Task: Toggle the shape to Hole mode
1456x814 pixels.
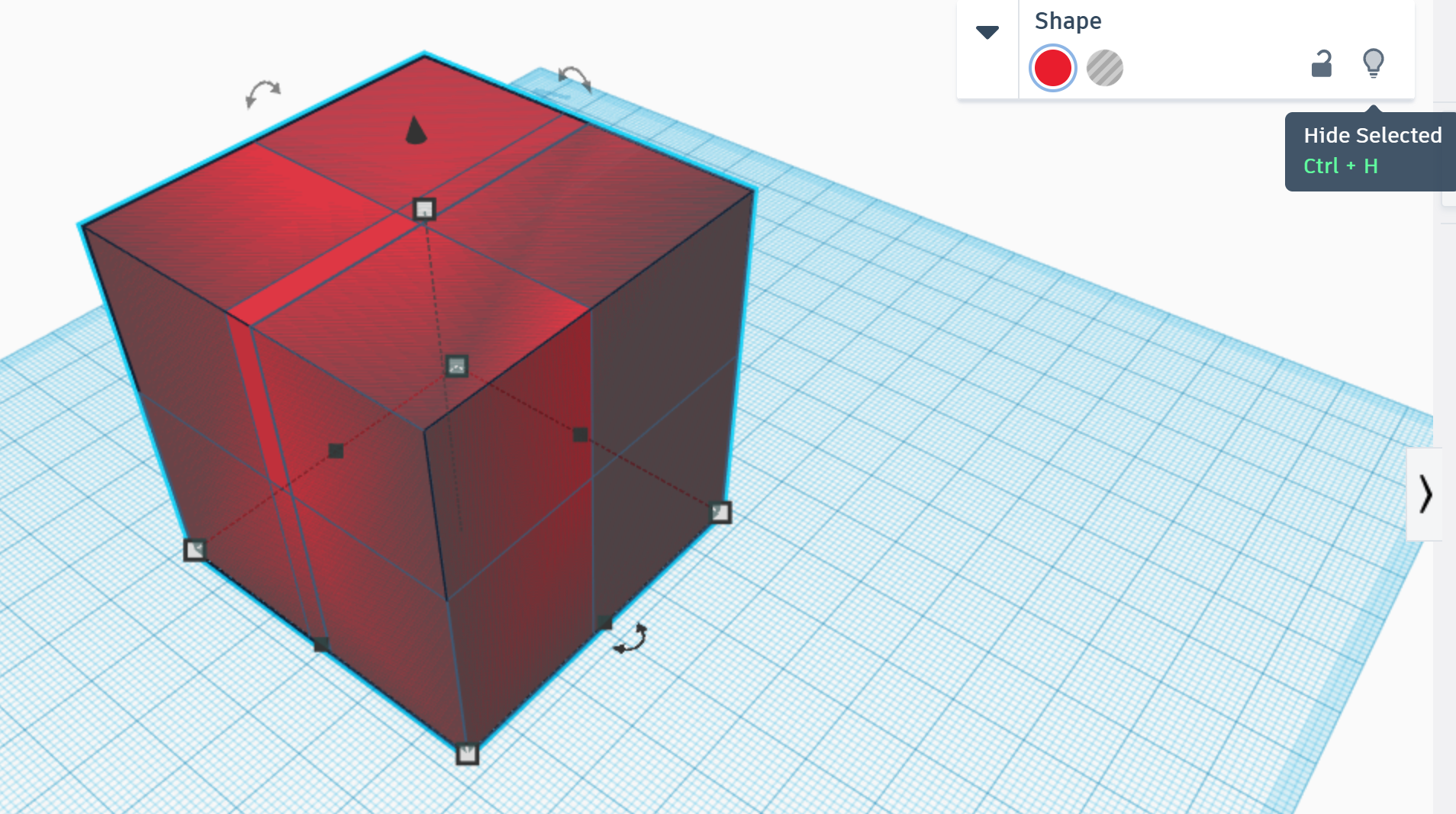Action: (x=1103, y=67)
